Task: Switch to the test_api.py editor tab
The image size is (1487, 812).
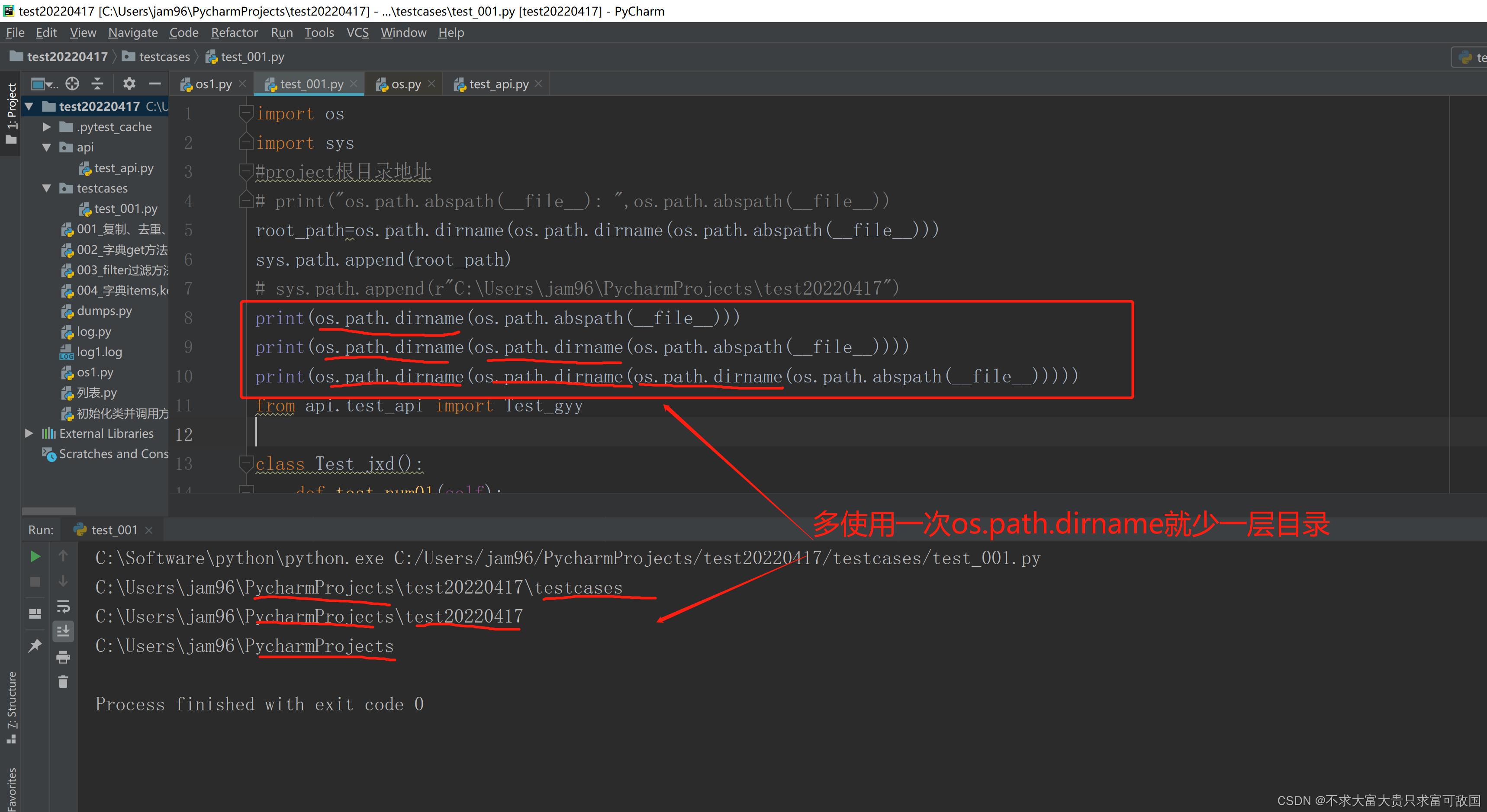Action: click(x=498, y=84)
